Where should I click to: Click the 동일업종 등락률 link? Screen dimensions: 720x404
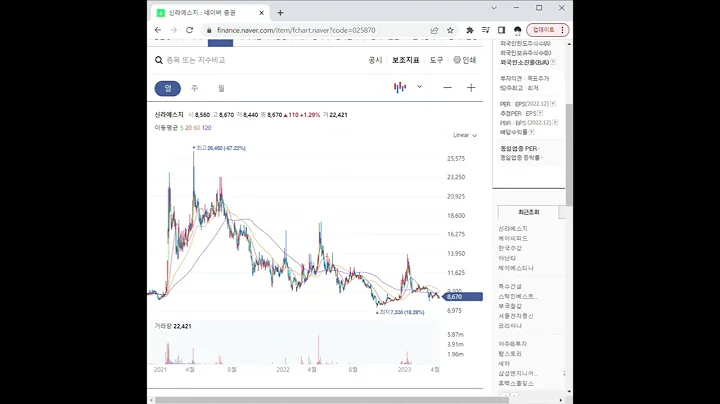click(520, 157)
